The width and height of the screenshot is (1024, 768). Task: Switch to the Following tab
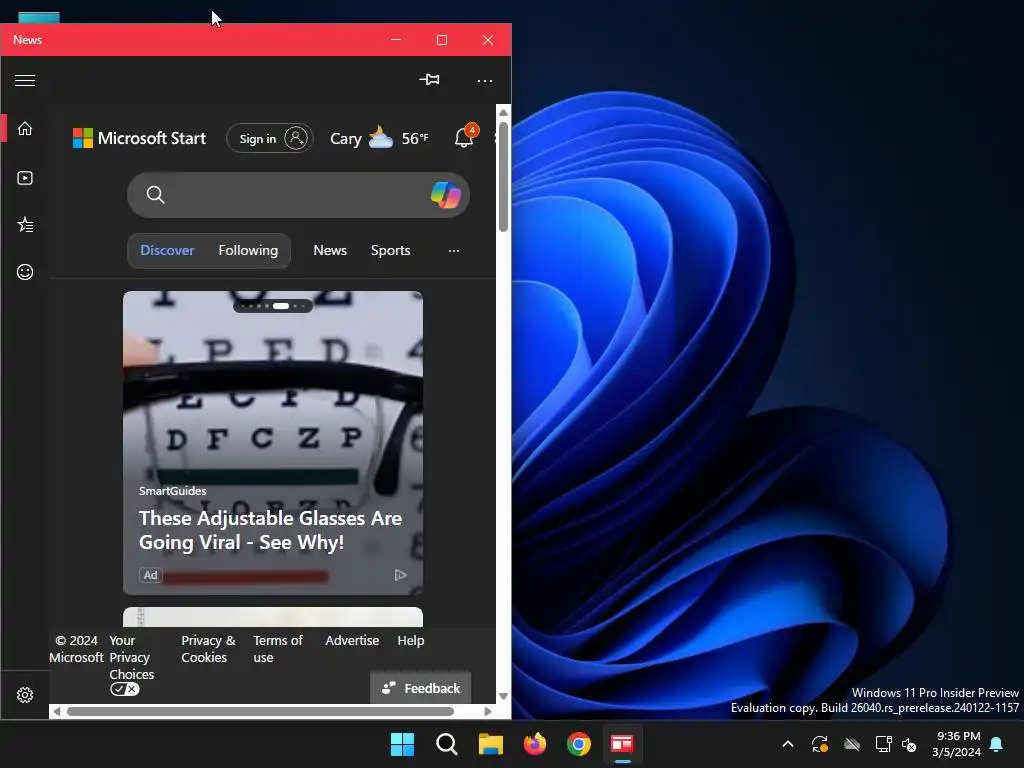click(x=248, y=250)
